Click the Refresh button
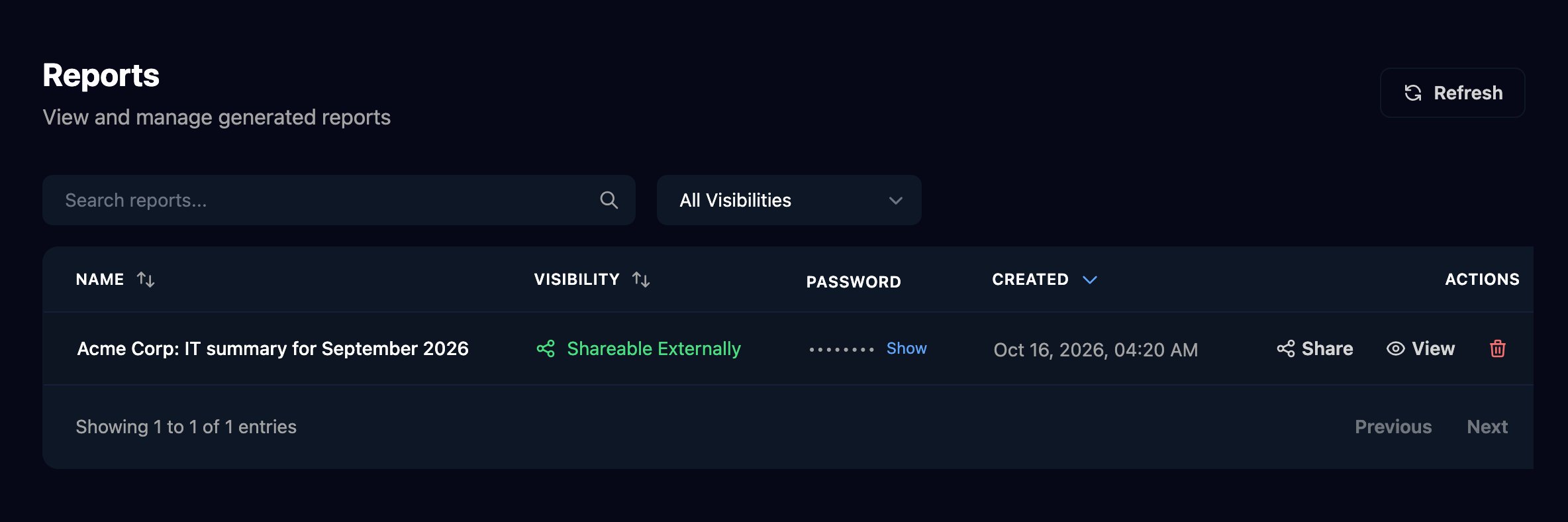Viewport: 1568px width, 522px height. [1452, 93]
